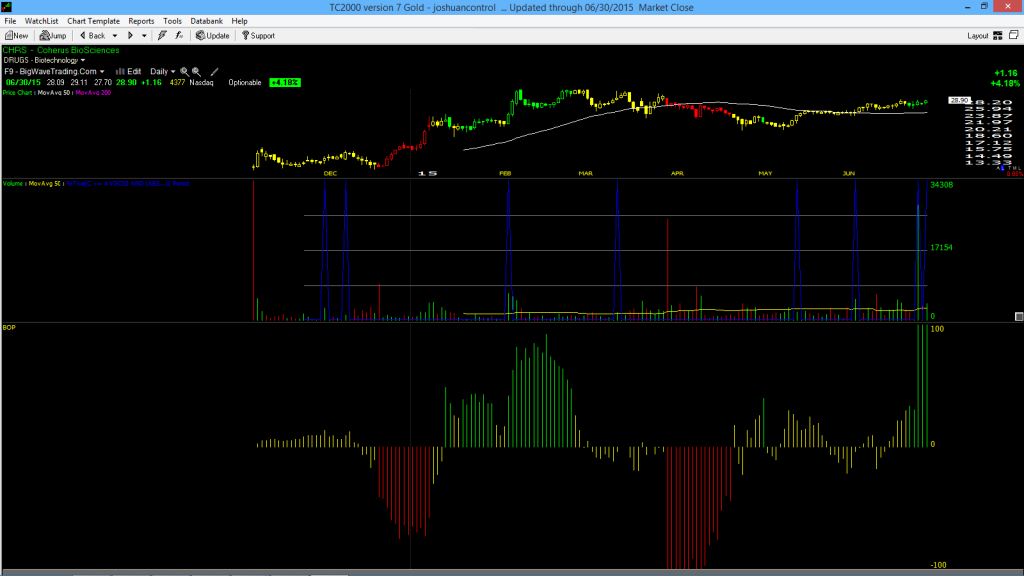
Task: Click the cascade windows icon beside Layout
Action: tap(1014, 35)
